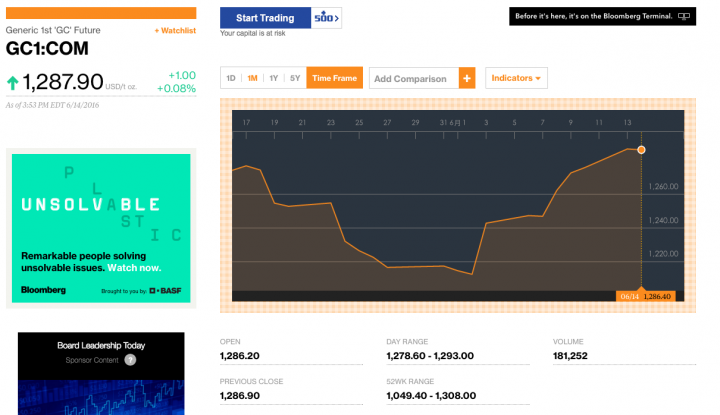
Task: Click the PREVIOUS CLOSE value 1,286.90
Action: 240,396
